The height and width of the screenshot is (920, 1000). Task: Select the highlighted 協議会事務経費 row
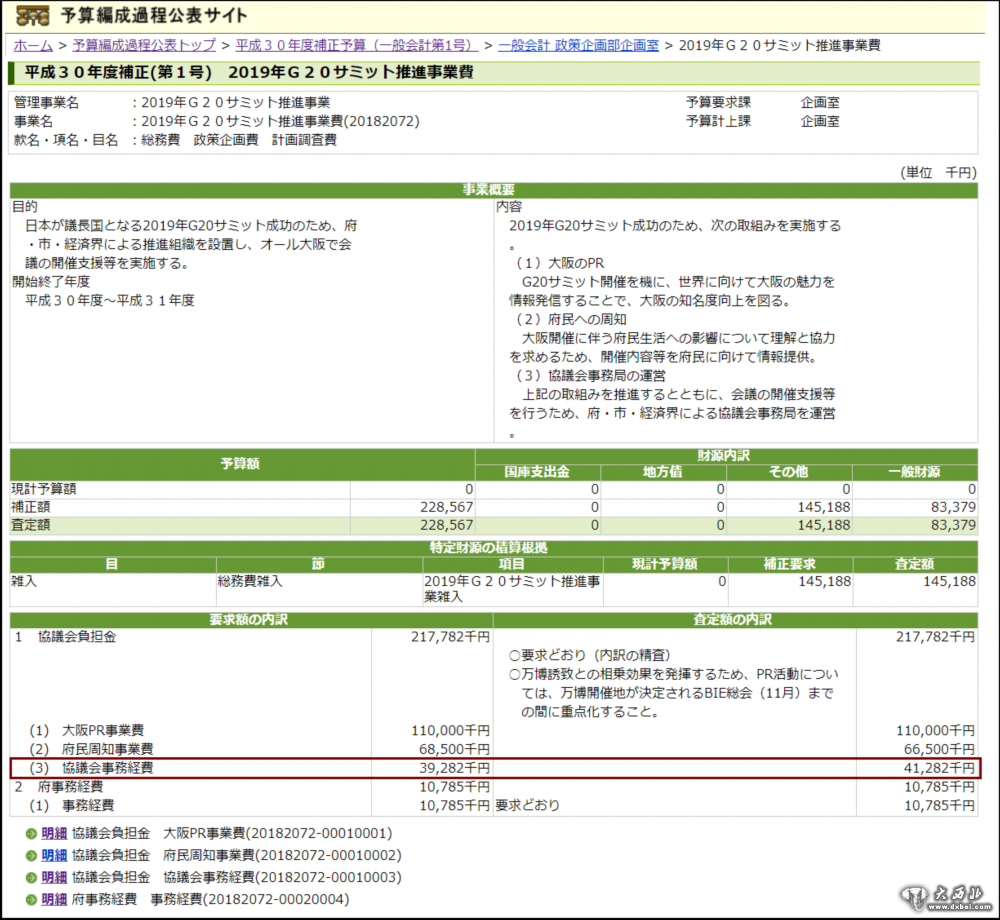tap(495, 768)
